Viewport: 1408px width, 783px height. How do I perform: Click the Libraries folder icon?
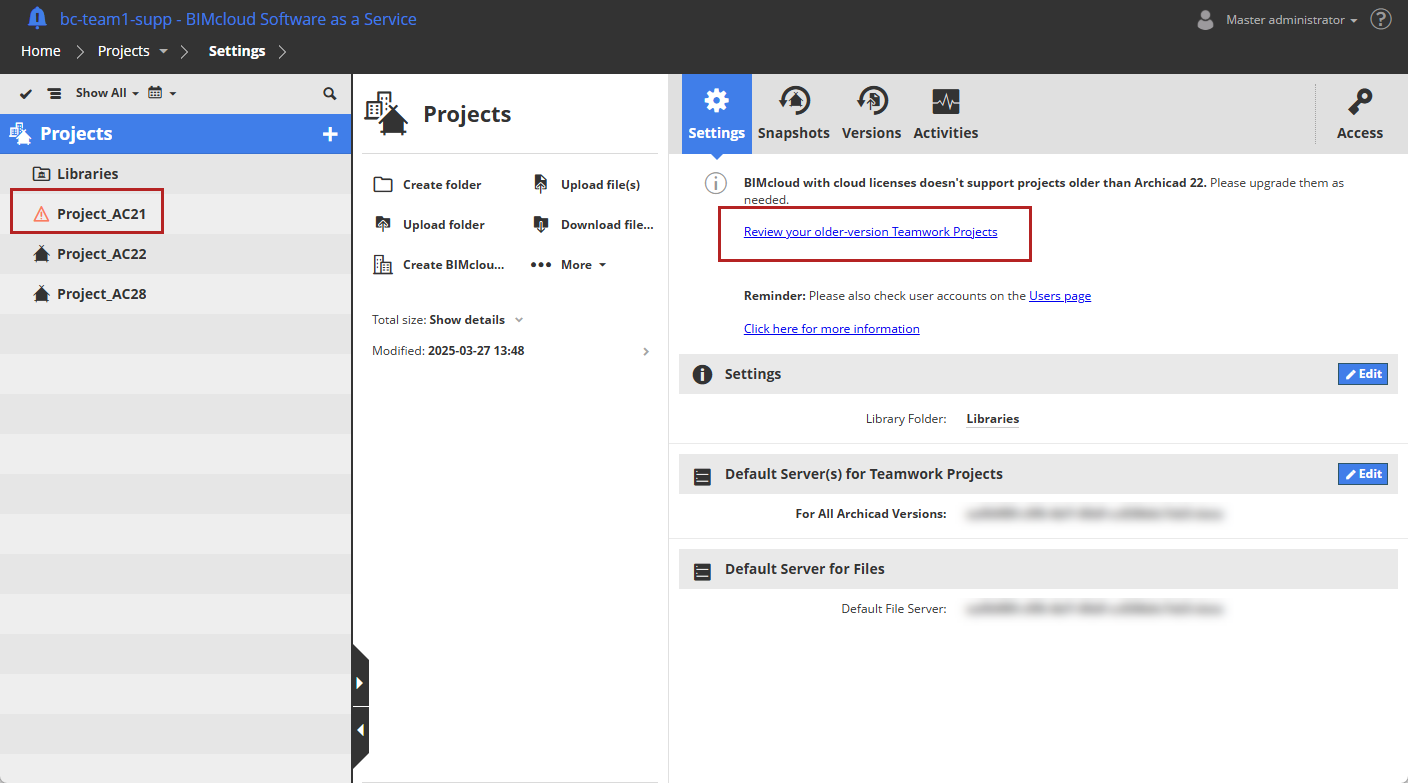(41, 174)
